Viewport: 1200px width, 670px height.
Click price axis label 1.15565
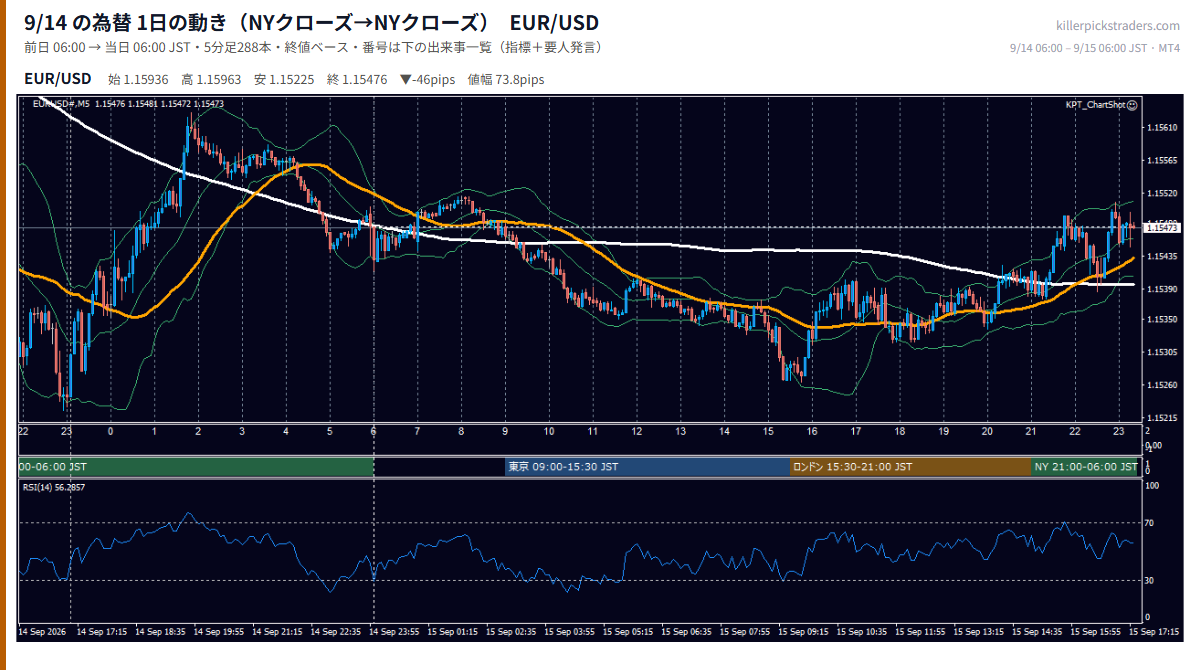point(1161,160)
